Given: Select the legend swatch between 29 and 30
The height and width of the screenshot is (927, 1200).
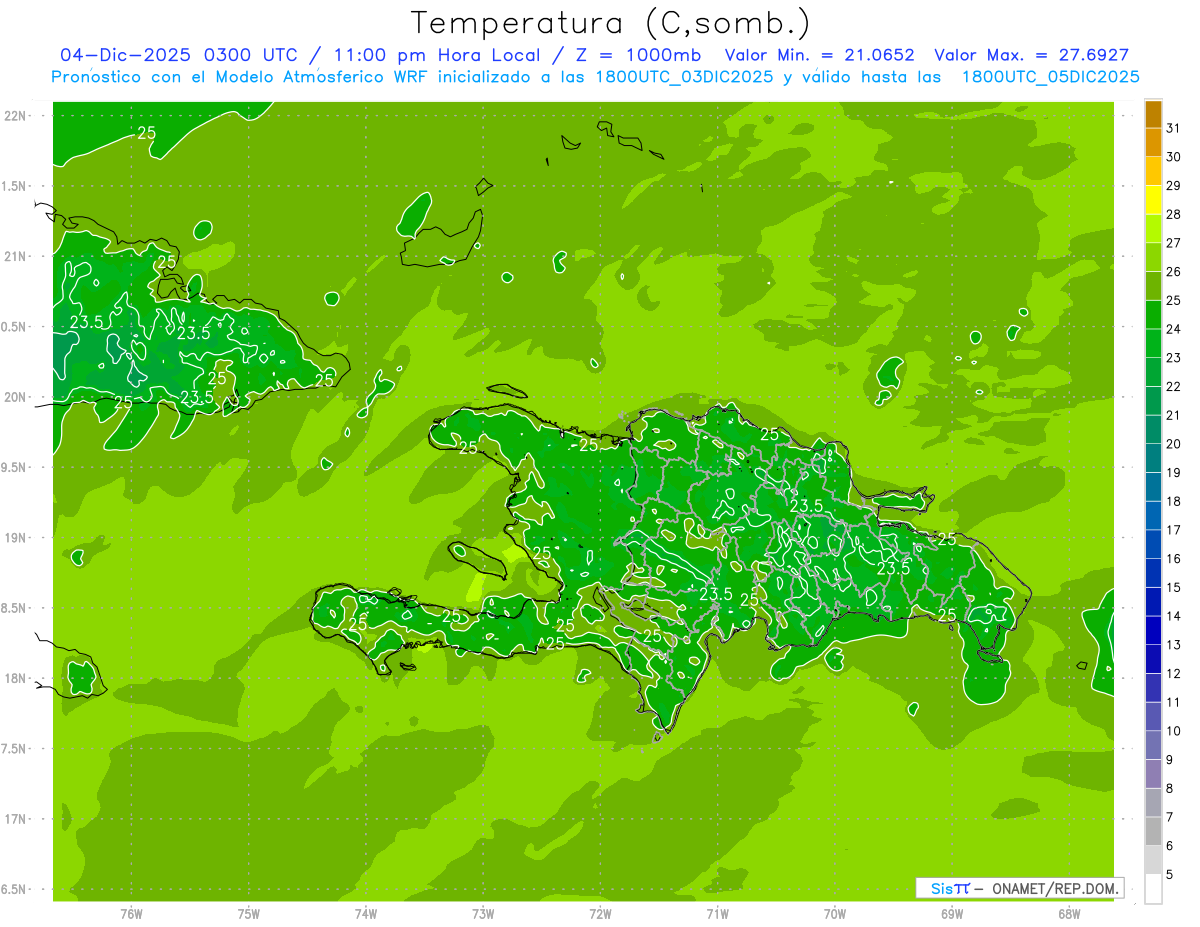Looking at the screenshot, I should [1153, 171].
